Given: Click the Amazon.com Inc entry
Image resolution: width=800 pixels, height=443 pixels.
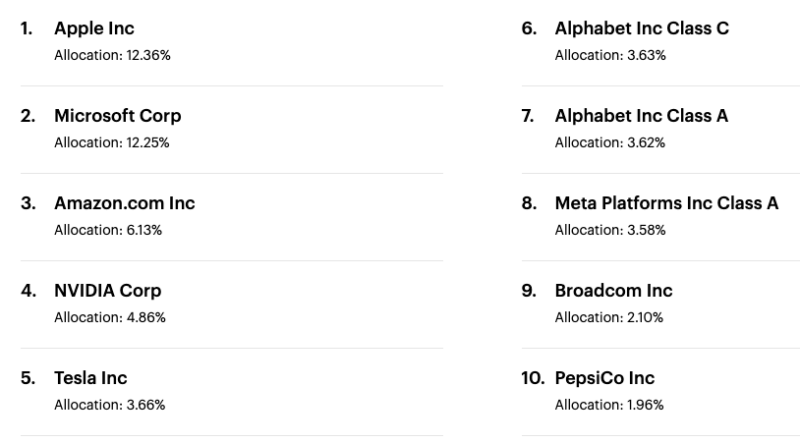Looking at the screenshot, I should pos(124,203).
